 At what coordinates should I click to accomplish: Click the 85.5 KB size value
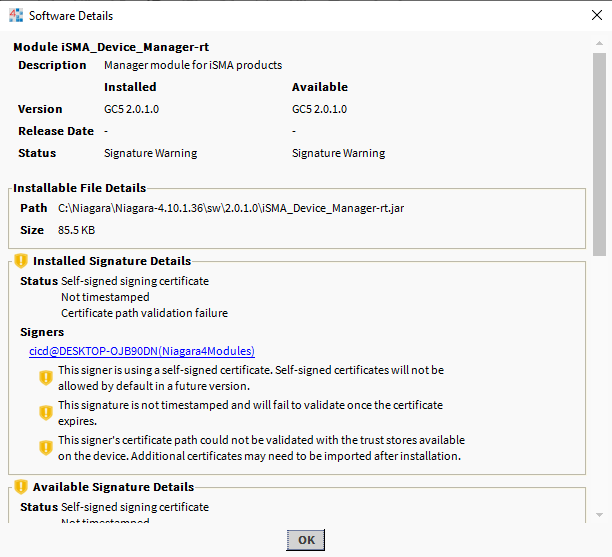(x=77, y=230)
